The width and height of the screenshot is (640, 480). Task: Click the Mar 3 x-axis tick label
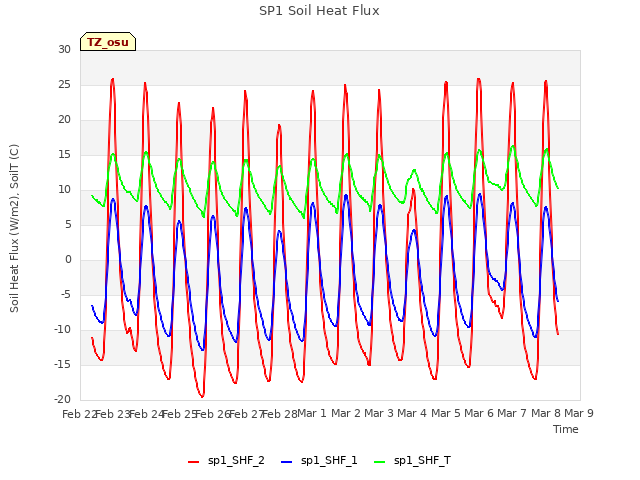(x=379, y=413)
